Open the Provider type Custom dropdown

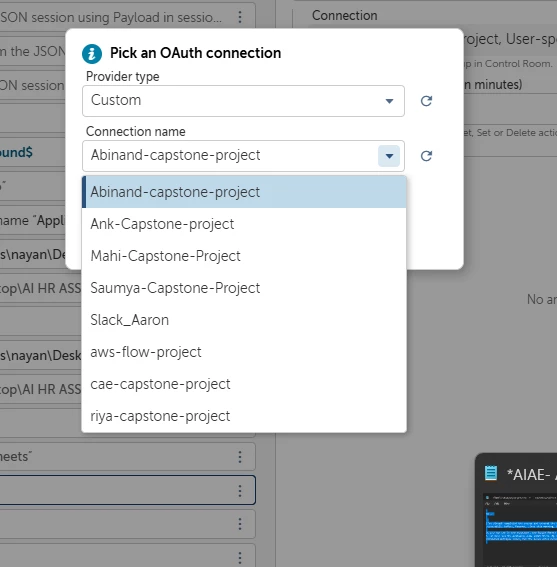(243, 101)
